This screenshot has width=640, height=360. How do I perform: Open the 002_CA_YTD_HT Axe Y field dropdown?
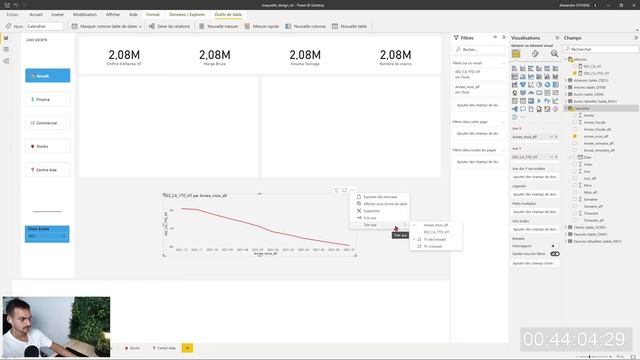click(551, 157)
